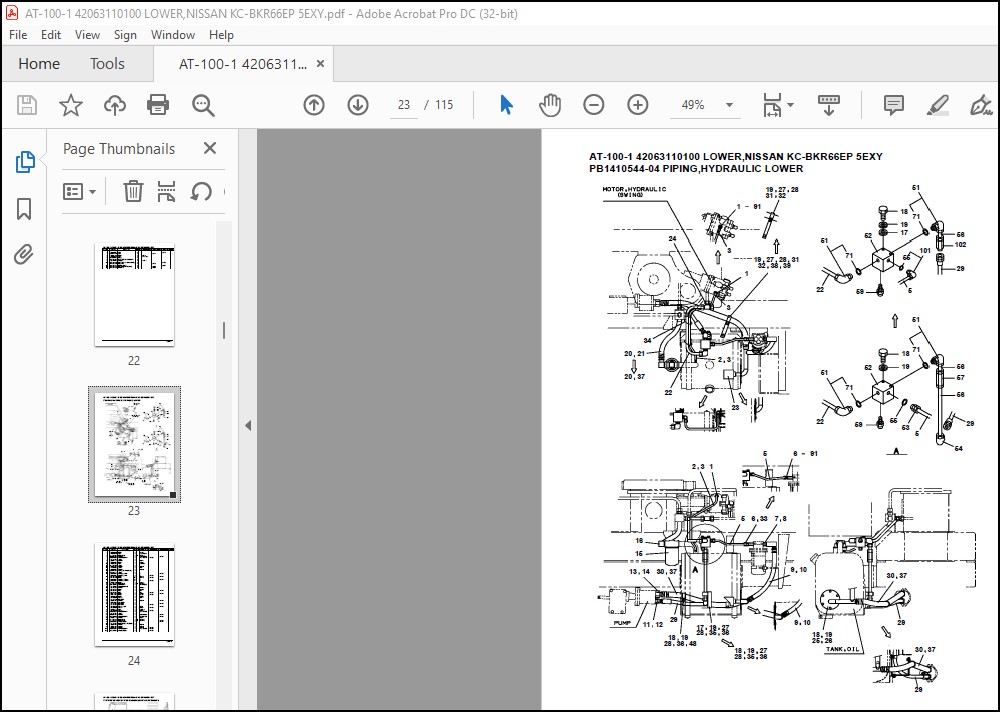
Task: Open Page Thumbnails pane icon
Action: tap(24, 163)
